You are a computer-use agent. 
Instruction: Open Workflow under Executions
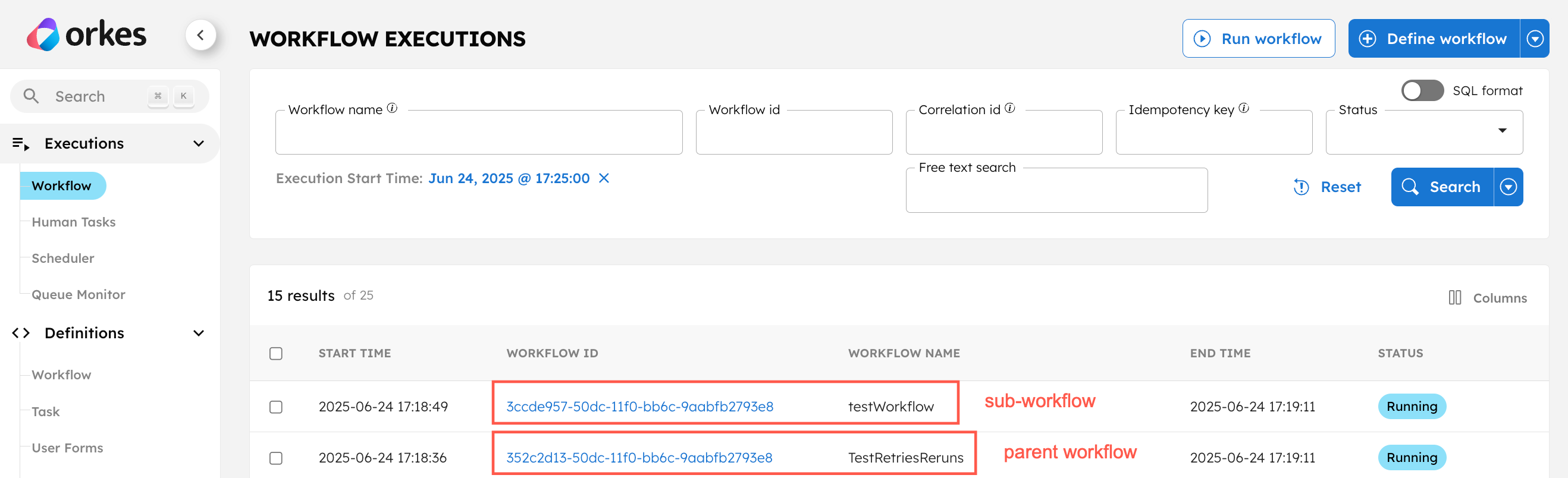(x=62, y=186)
